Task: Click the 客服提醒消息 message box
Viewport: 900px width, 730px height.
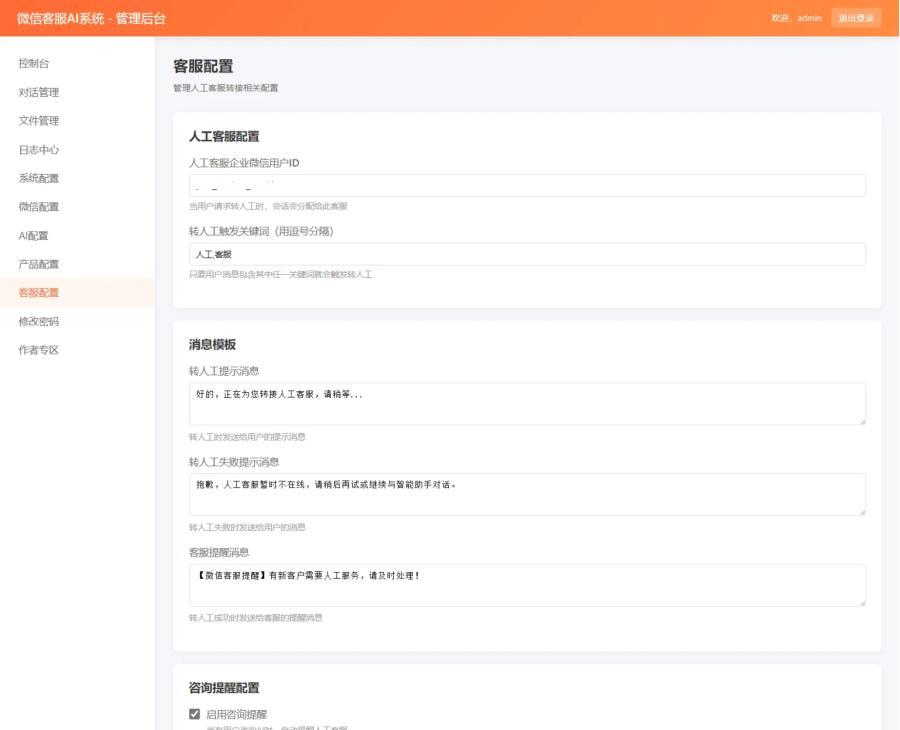Action: pyautogui.click(x=527, y=584)
